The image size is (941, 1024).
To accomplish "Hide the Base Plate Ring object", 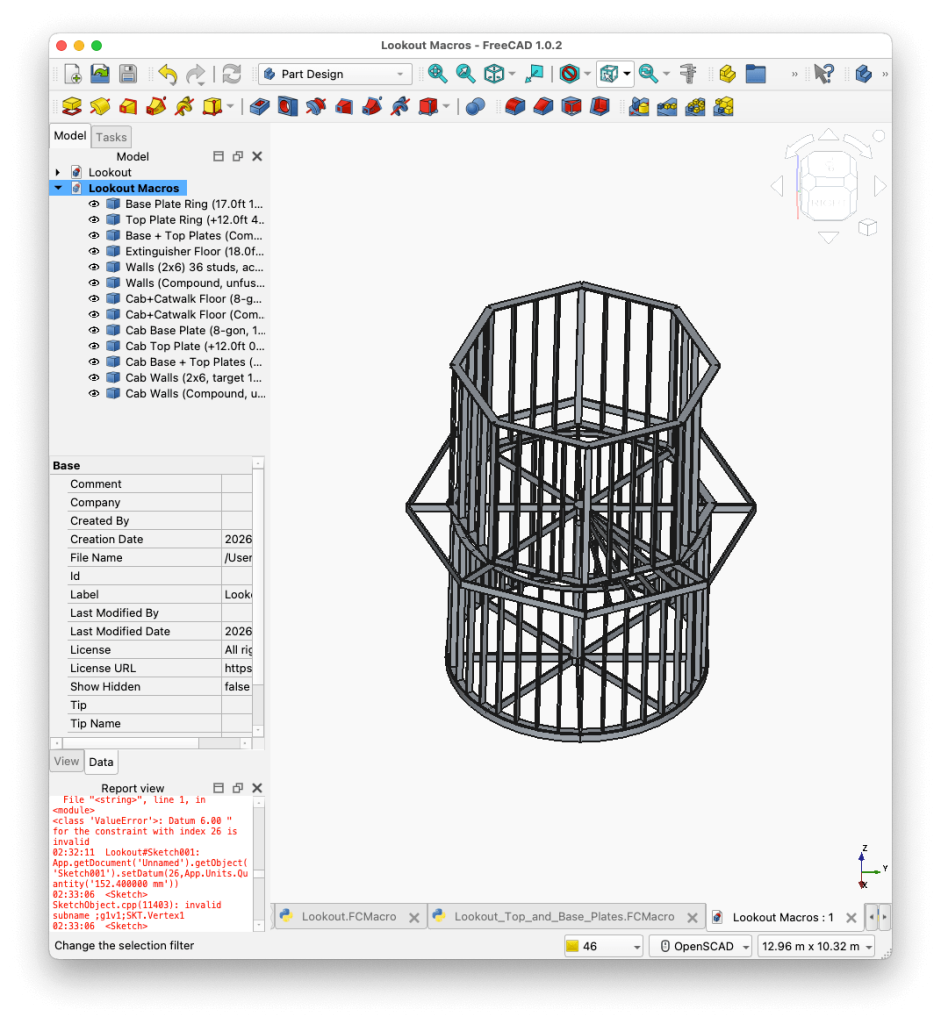I will [x=94, y=204].
